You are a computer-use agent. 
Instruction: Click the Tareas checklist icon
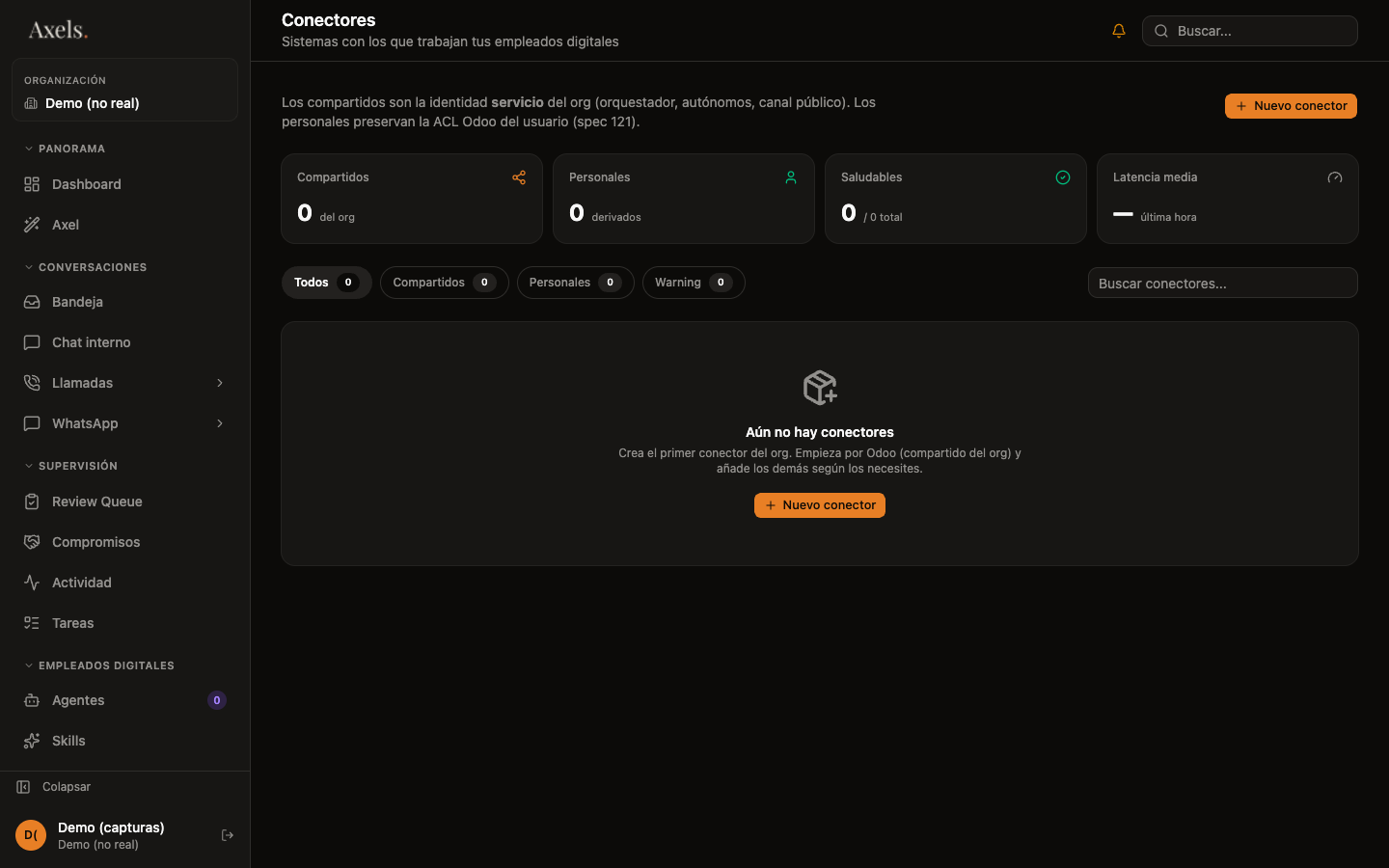pos(32,623)
